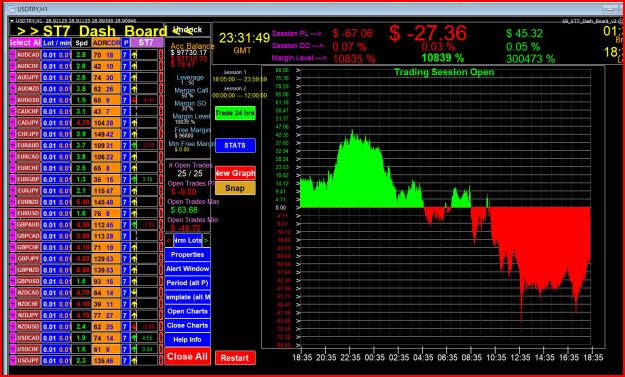Toggle the magenta select box for EURCAD
Screen dimensions: 625x377
coord(12,157)
